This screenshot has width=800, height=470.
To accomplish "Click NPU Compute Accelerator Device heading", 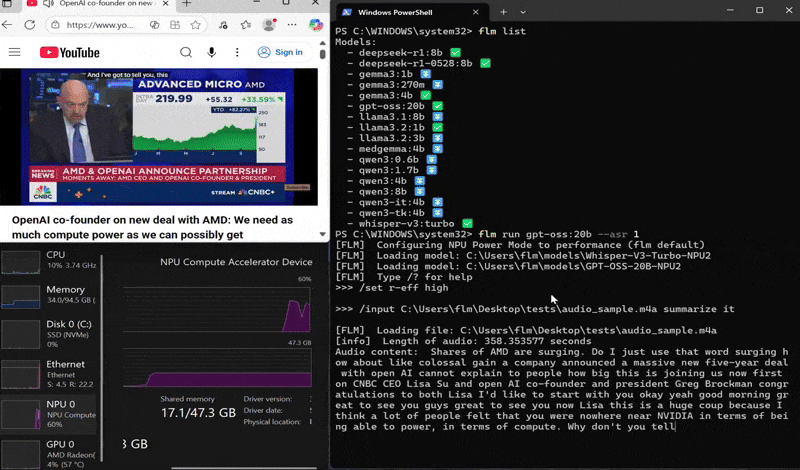I will click(236, 262).
